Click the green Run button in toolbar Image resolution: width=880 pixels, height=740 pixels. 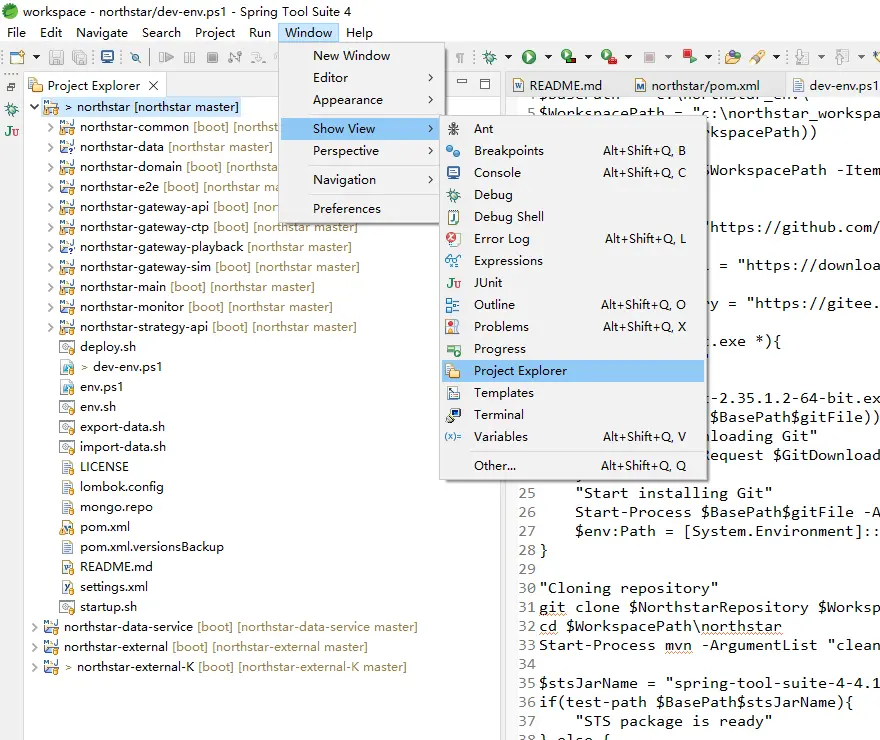pos(529,57)
